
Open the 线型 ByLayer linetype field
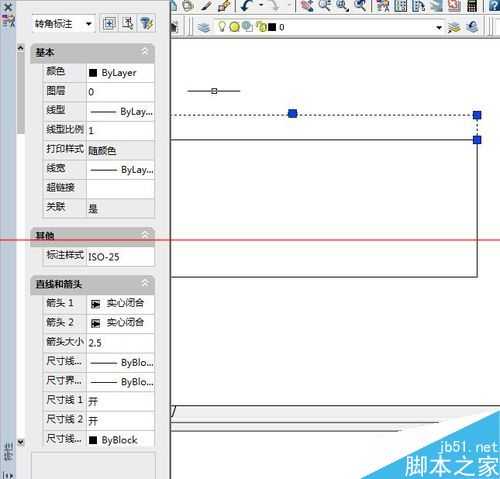[x=120, y=111]
